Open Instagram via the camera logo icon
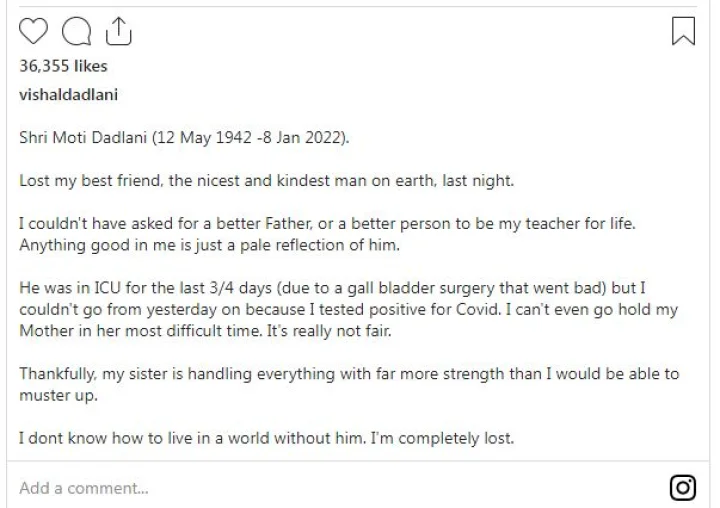 (x=683, y=487)
